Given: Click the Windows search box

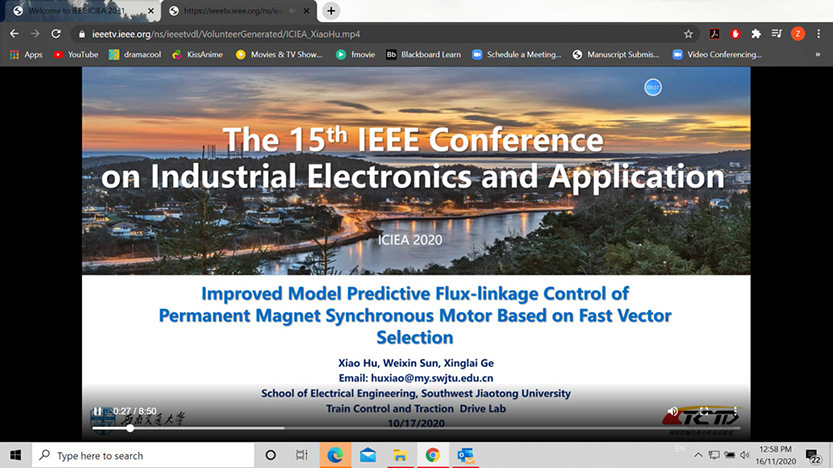Looking at the screenshot, I should (x=143, y=455).
